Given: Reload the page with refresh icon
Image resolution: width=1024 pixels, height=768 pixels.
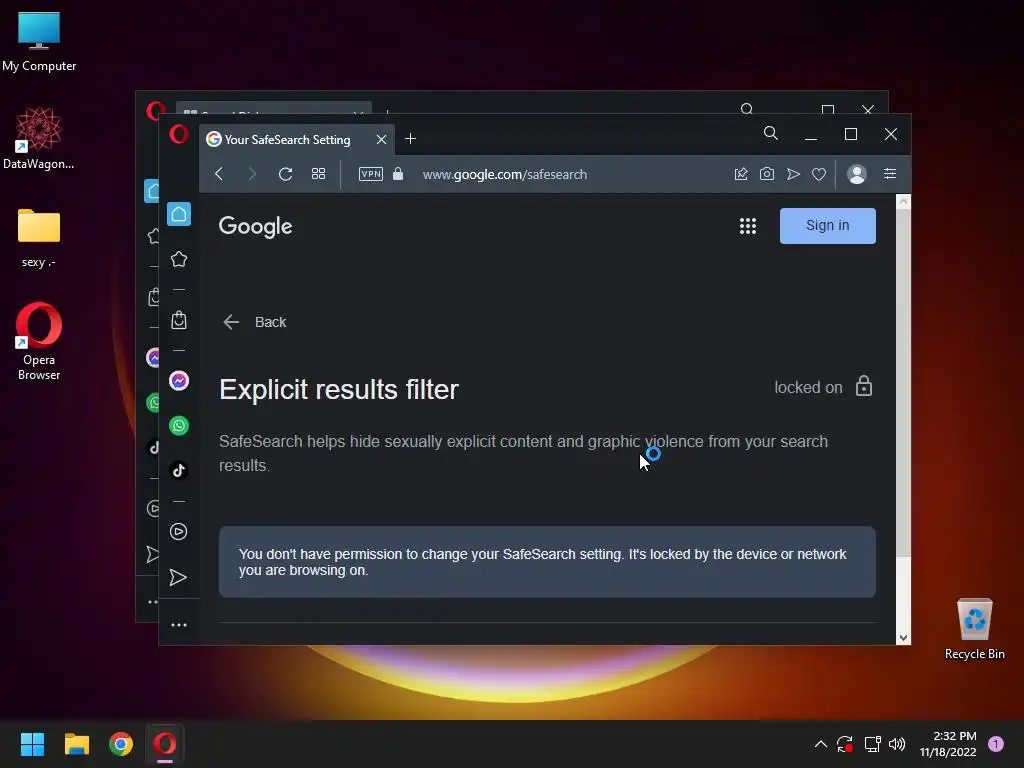Looking at the screenshot, I should 285,174.
